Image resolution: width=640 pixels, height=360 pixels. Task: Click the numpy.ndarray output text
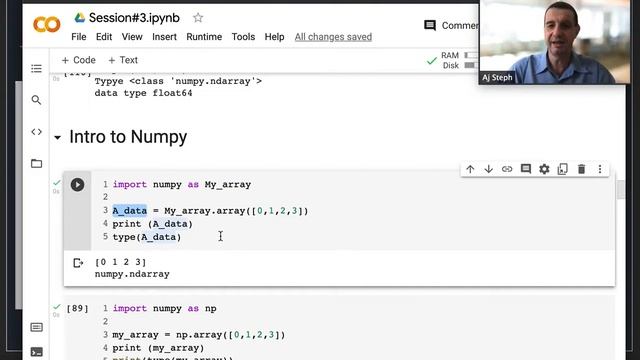[x=132, y=274]
